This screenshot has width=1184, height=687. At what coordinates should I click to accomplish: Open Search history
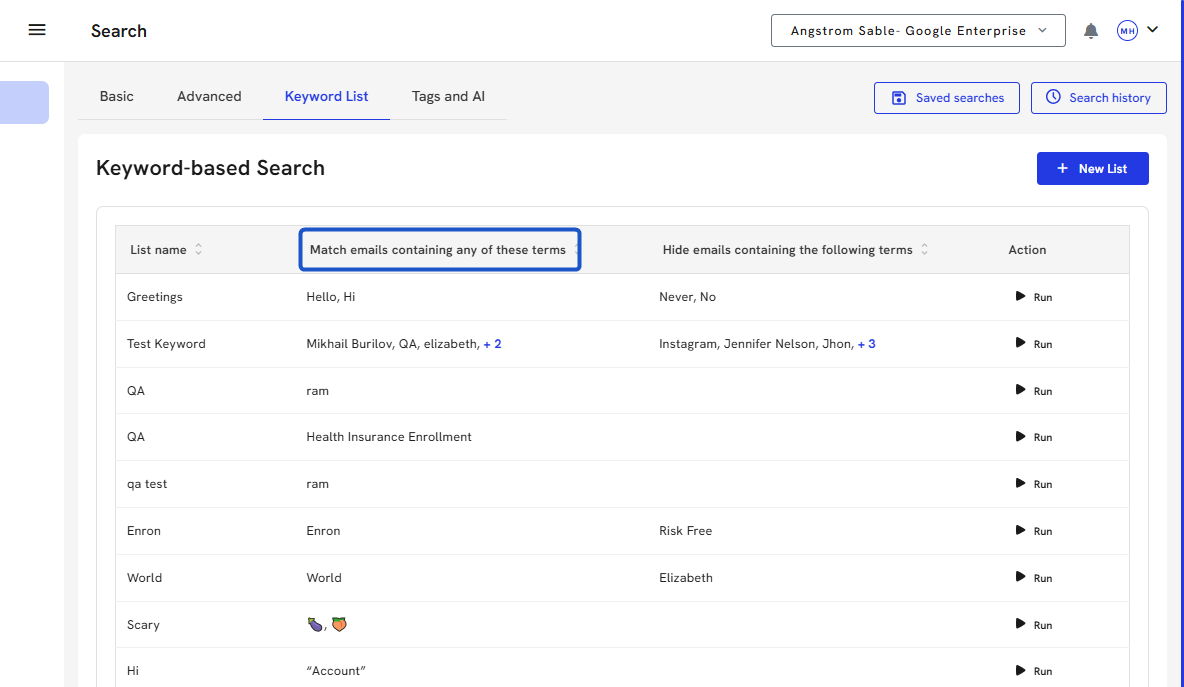[x=1098, y=98]
